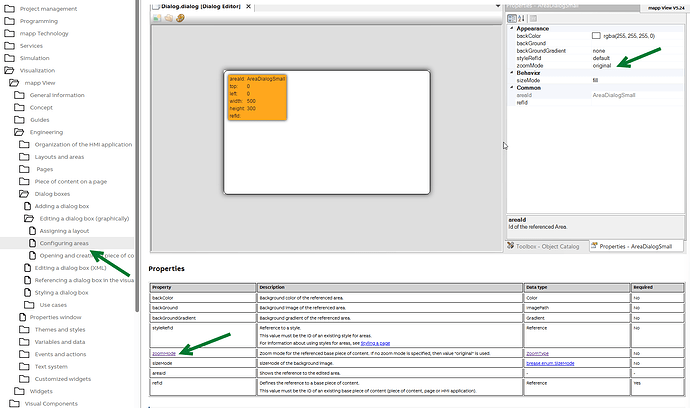The width and height of the screenshot is (690, 408).
Task: Sort properties alphabetically (A-Z icon)
Action: pyautogui.click(x=521, y=18)
